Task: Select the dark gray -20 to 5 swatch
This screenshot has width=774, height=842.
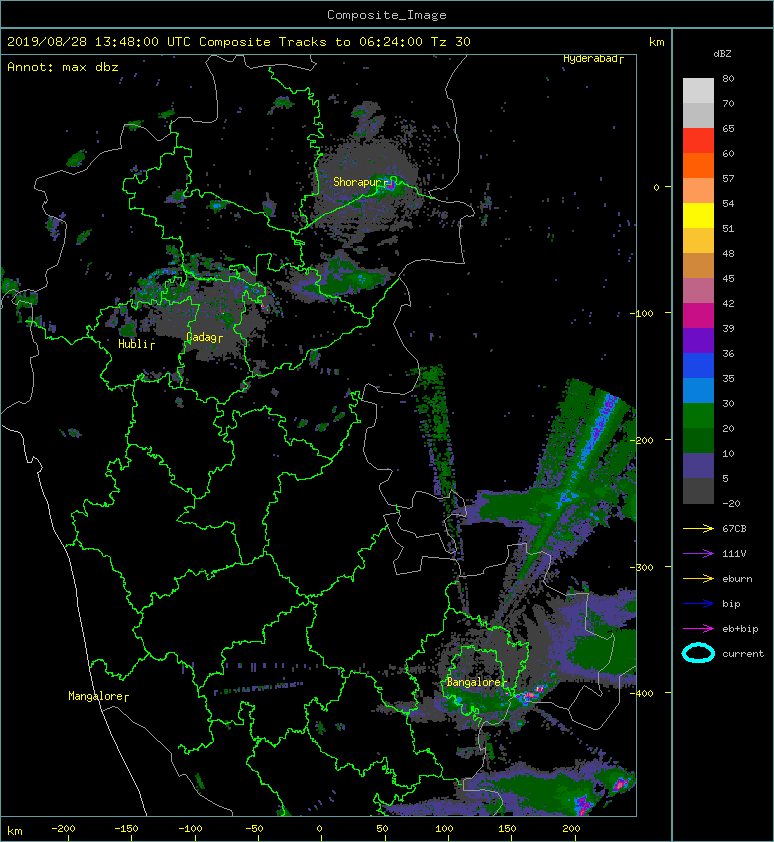Action: click(698, 491)
